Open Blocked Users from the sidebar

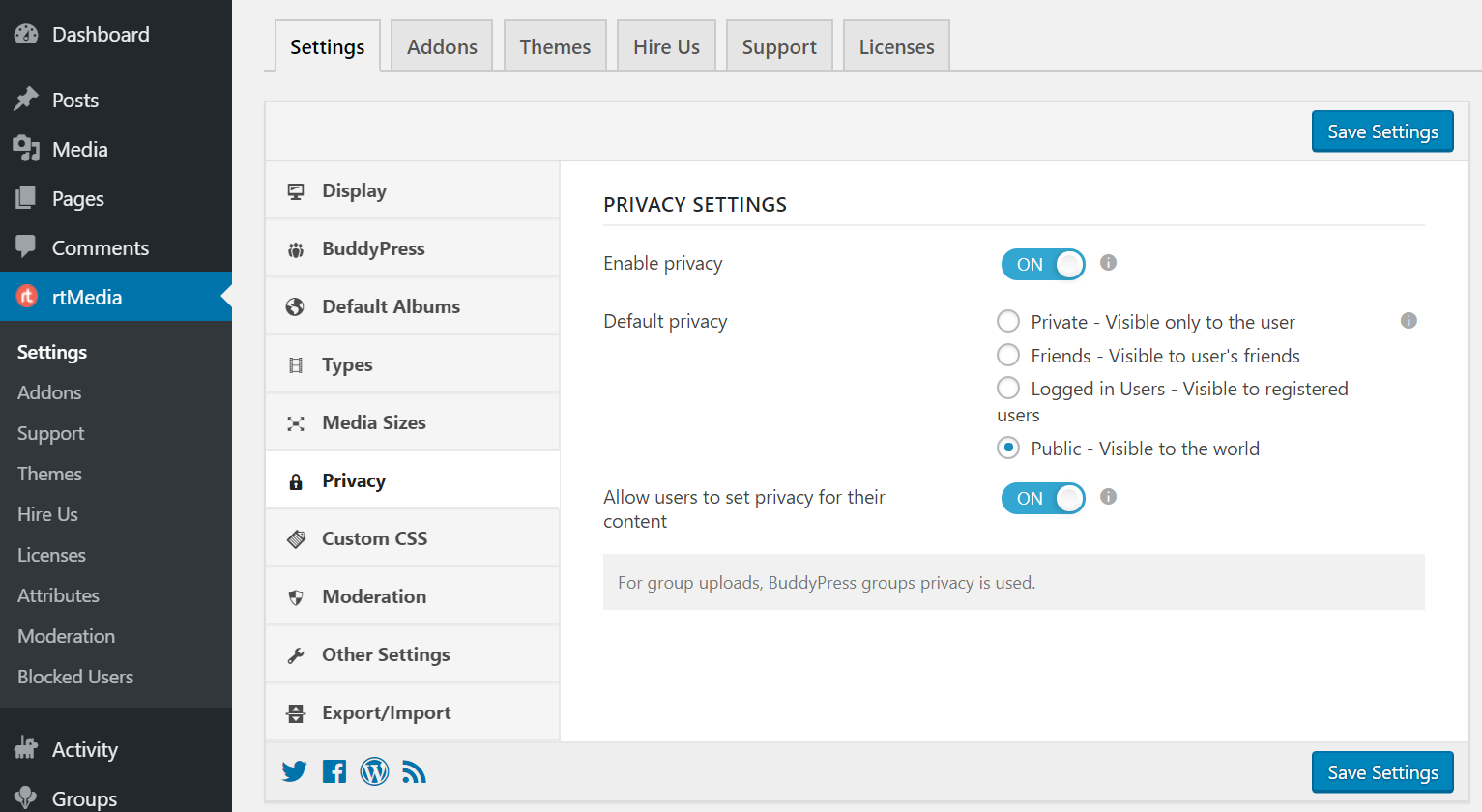pyautogui.click(x=74, y=677)
